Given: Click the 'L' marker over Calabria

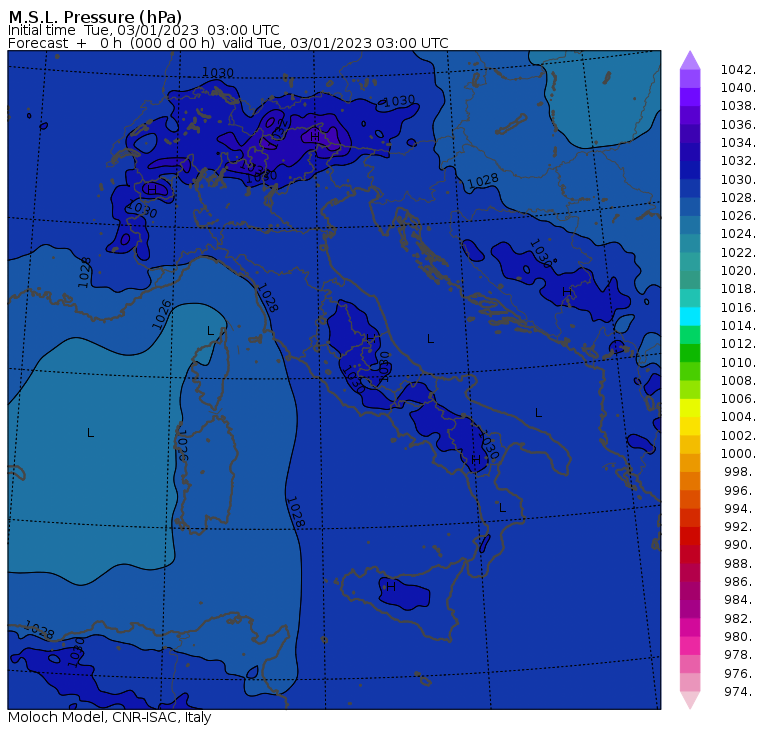Looking at the screenshot, I should pyautogui.click(x=502, y=508).
